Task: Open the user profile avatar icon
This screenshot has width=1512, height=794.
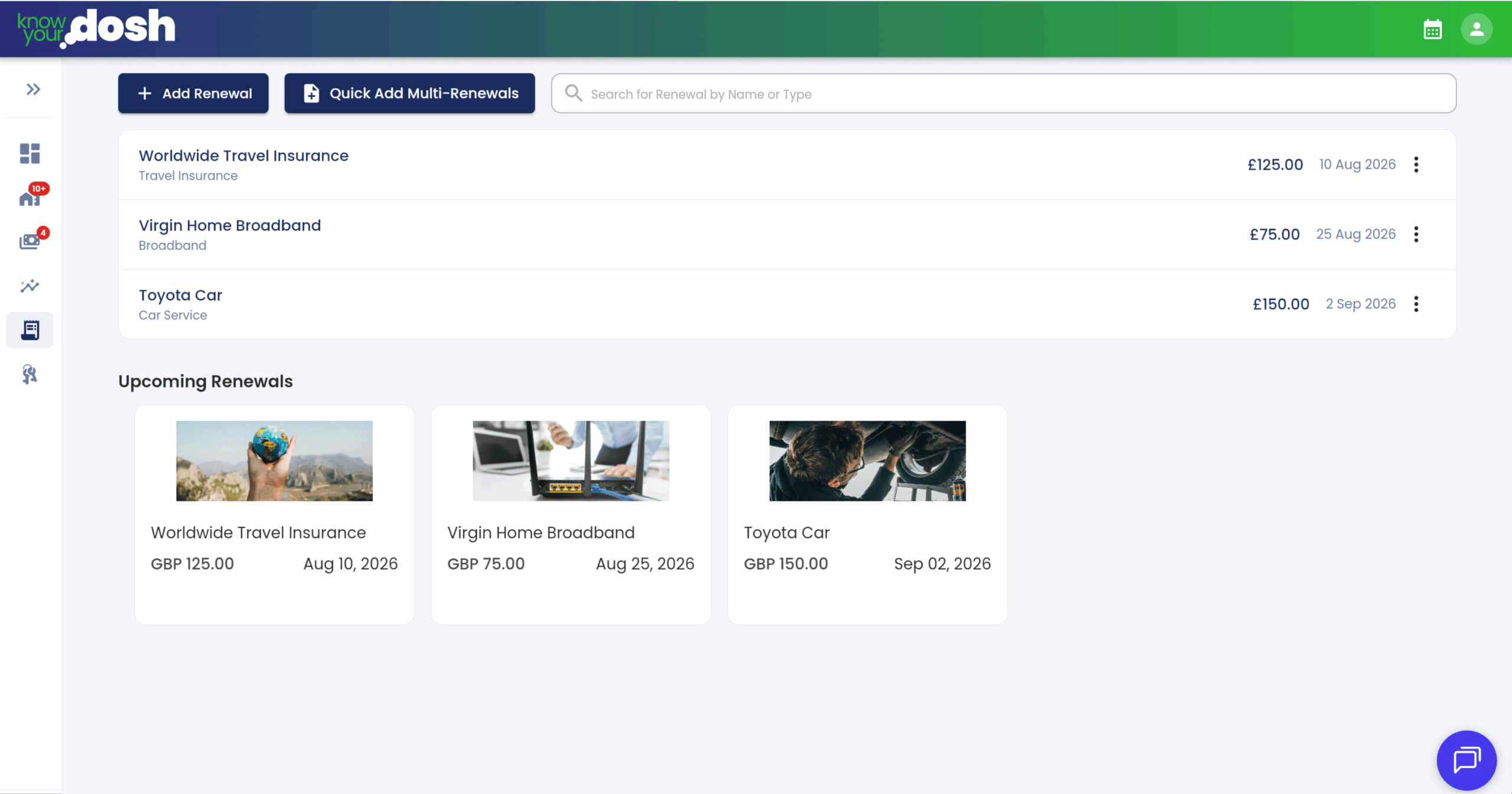Action: click(1477, 30)
